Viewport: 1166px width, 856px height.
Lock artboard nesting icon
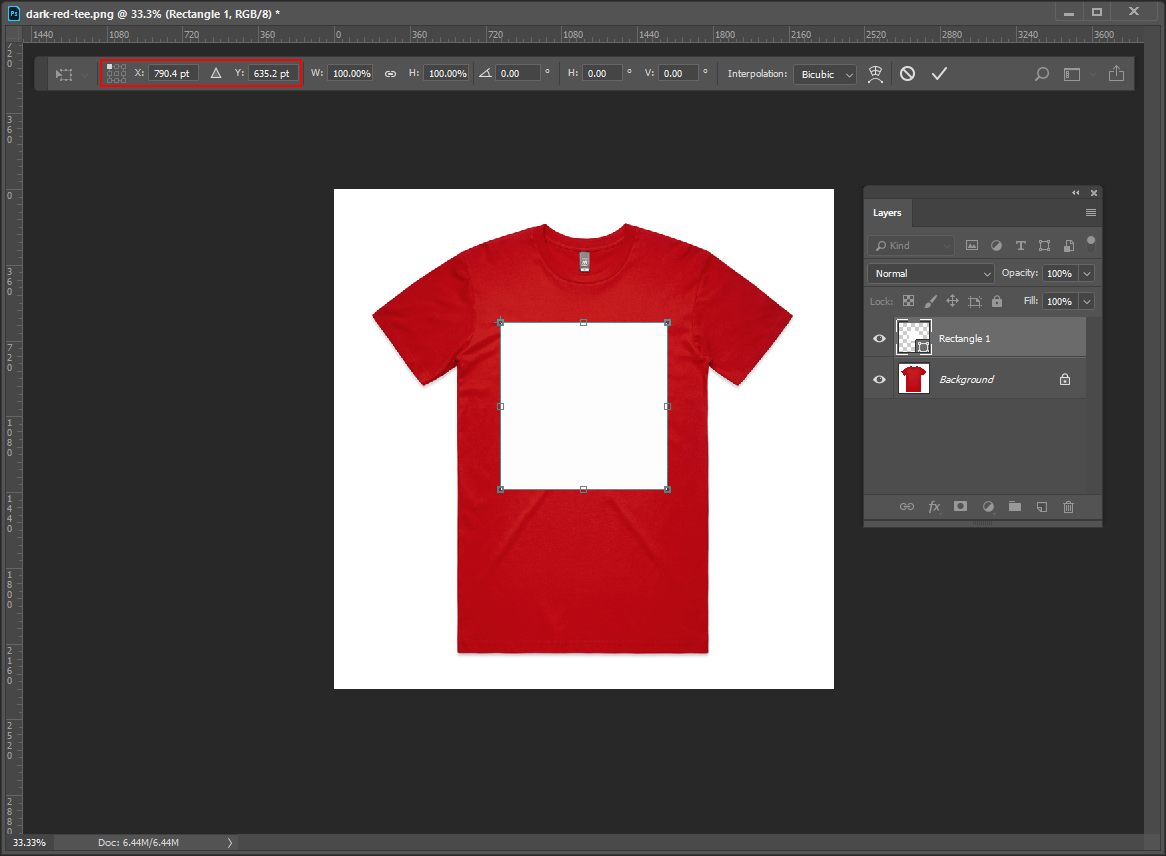pyautogui.click(x=975, y=301)
